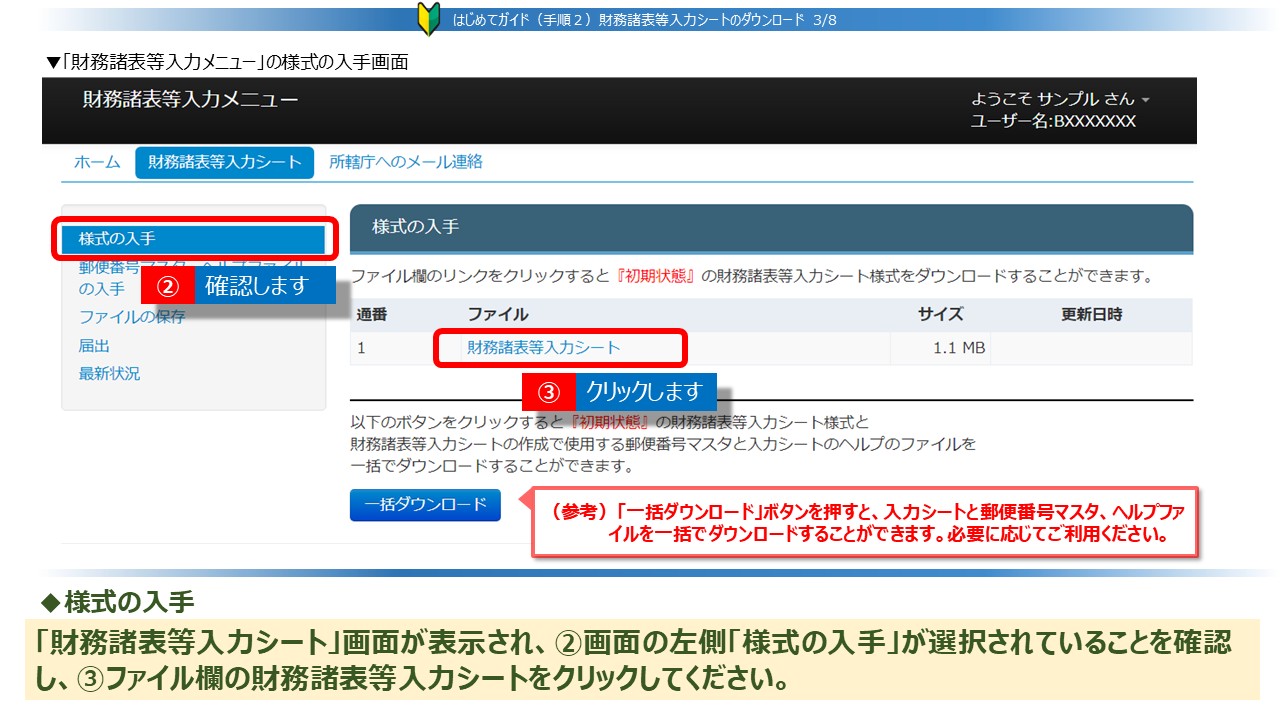Select 様式の入手 in the left sidebar
The height and width of the screenshot is (720, 1280).
tap(117, 239)
